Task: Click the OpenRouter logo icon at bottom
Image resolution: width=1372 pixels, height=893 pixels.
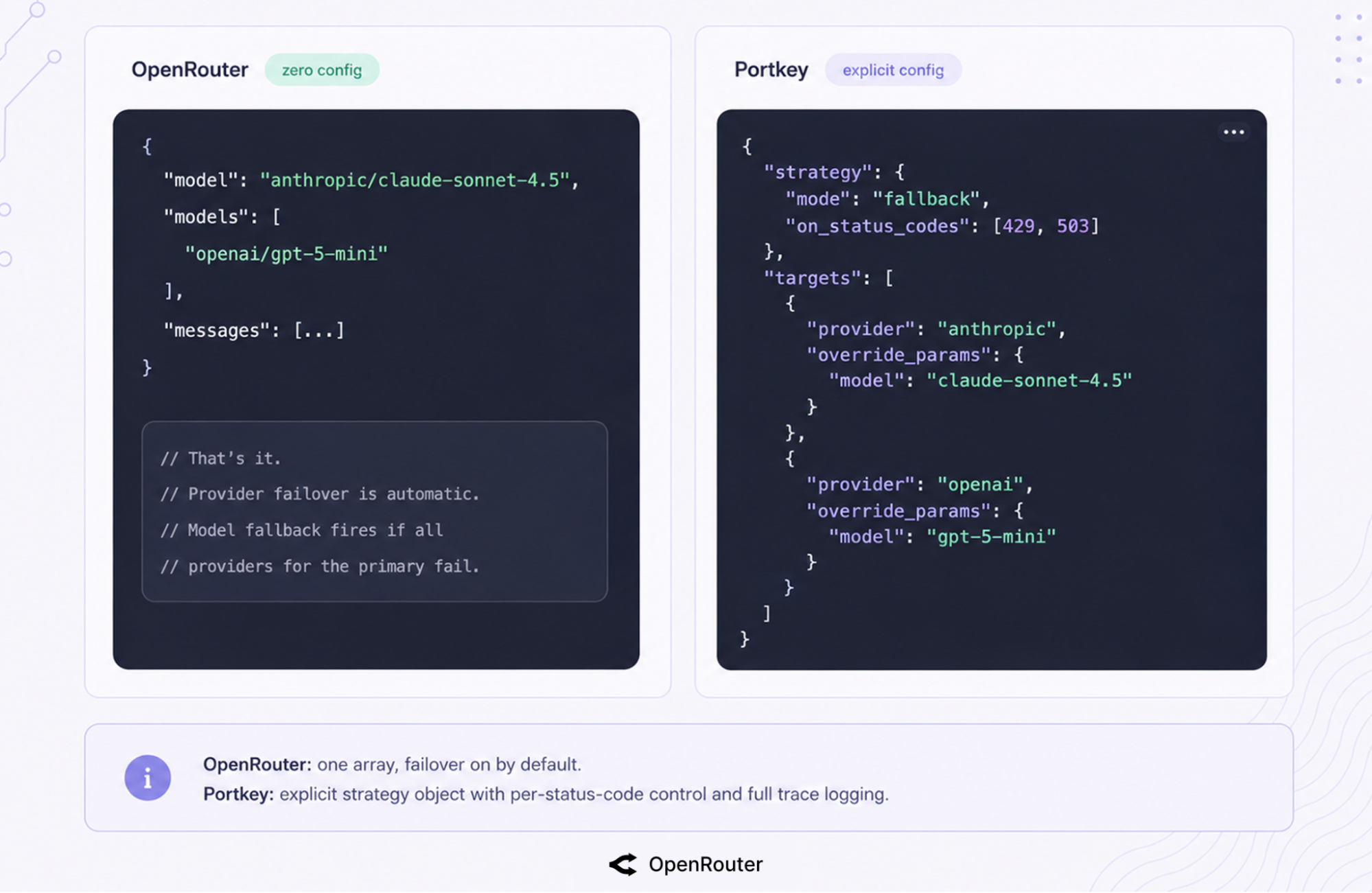Action: click(623, 864)
